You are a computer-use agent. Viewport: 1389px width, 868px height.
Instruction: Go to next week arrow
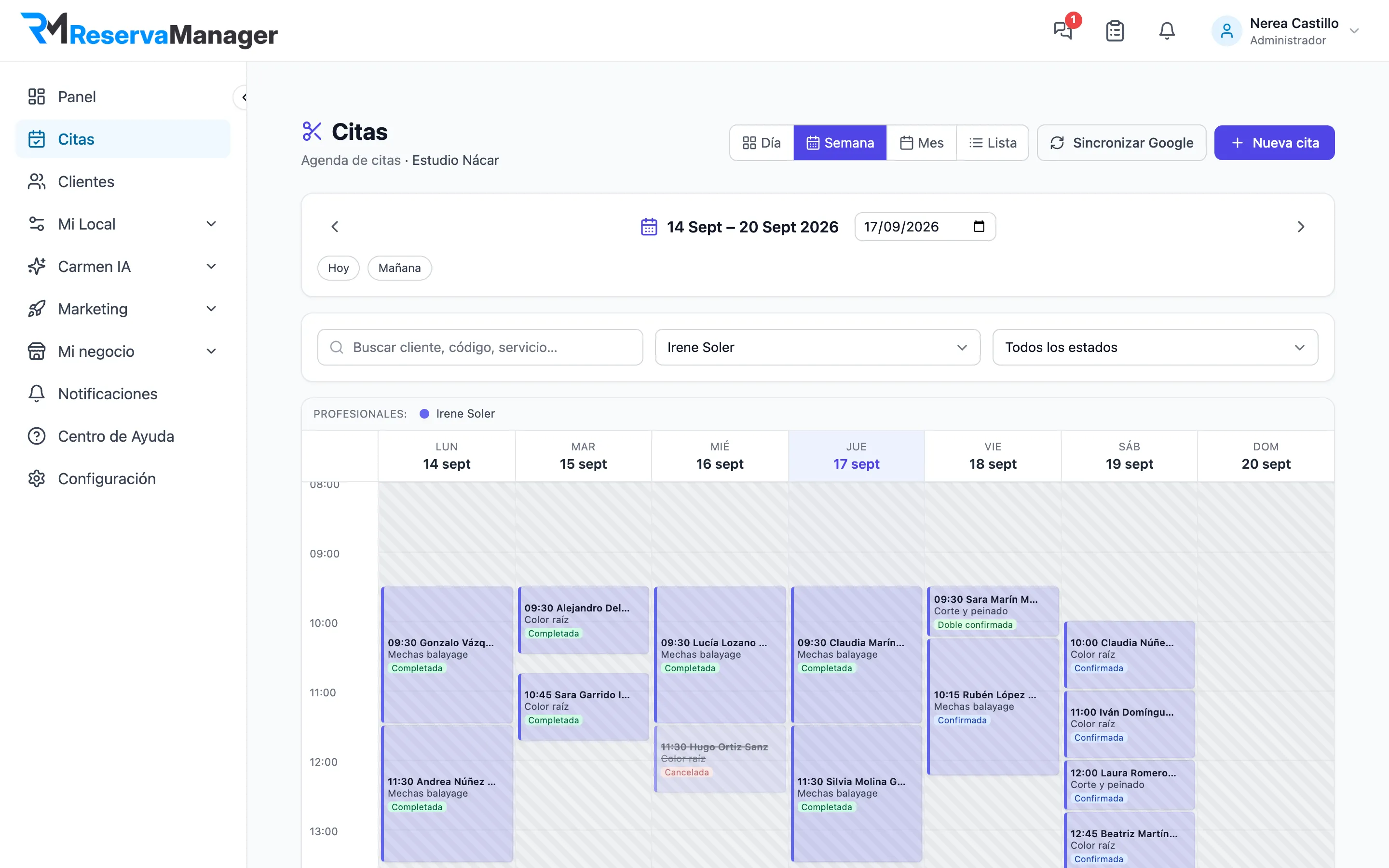(1301, 227)
